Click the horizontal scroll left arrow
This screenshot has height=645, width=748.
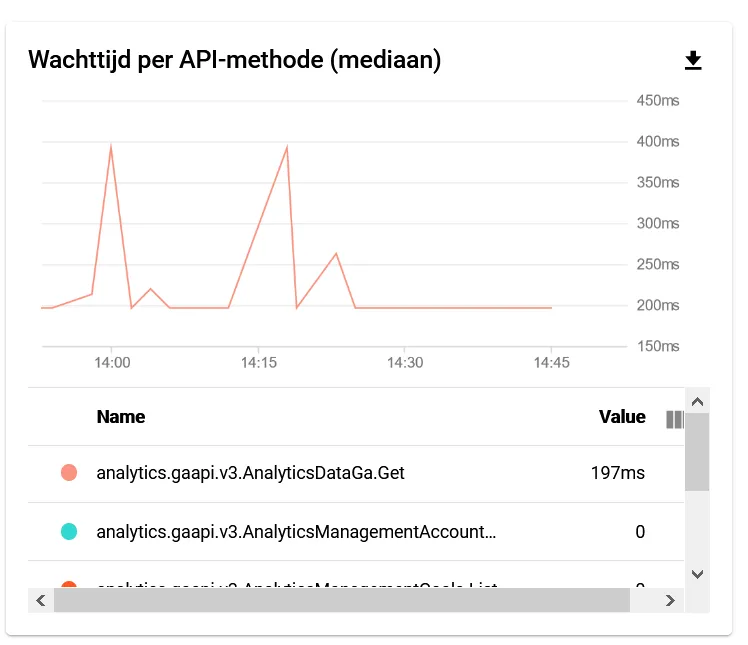coord(41,600)
